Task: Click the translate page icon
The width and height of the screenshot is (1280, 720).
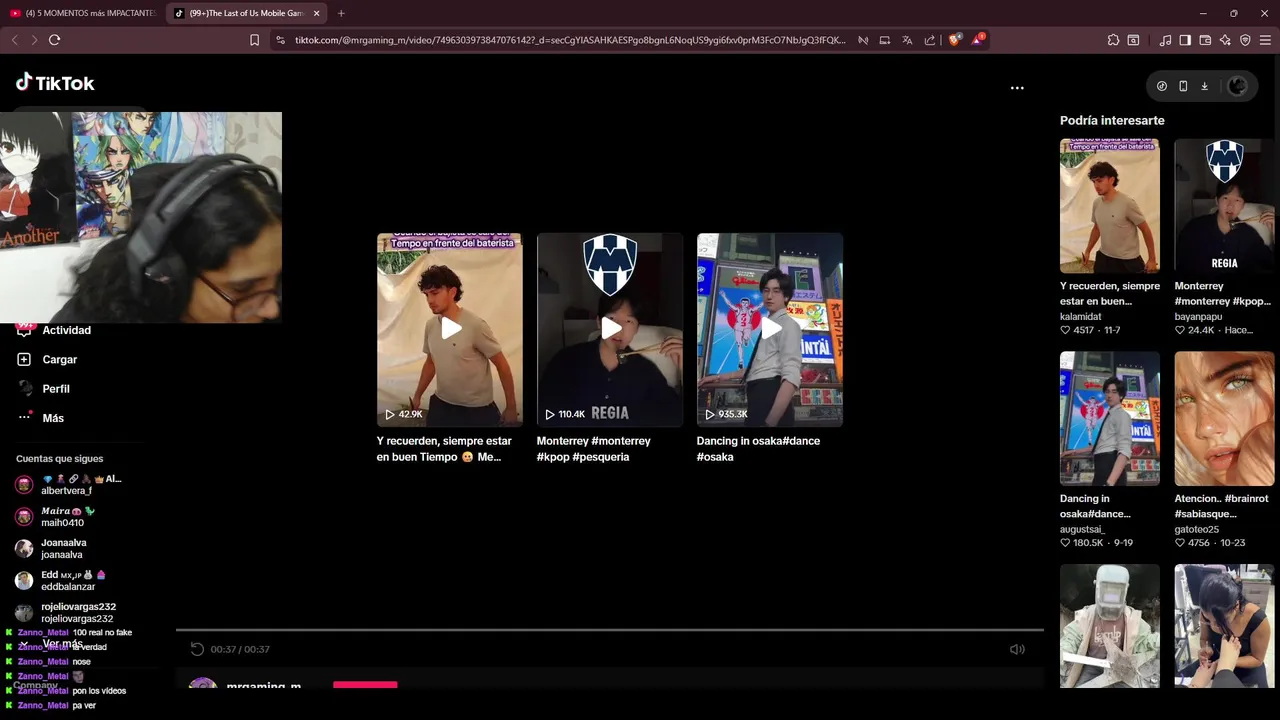Action: [x=907, y=40]
